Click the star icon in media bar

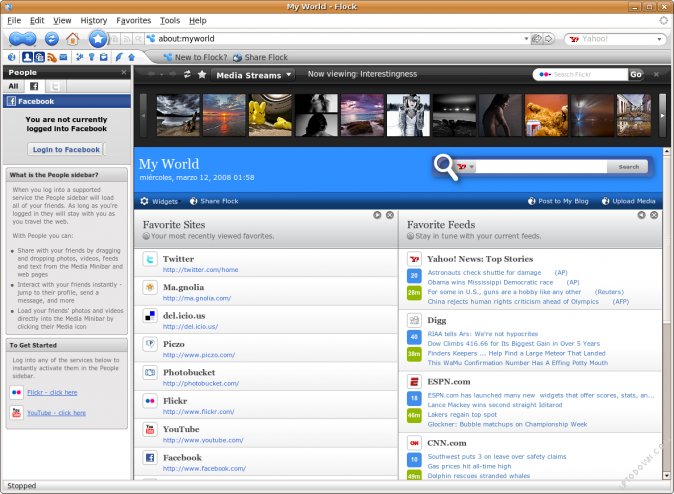201,74
